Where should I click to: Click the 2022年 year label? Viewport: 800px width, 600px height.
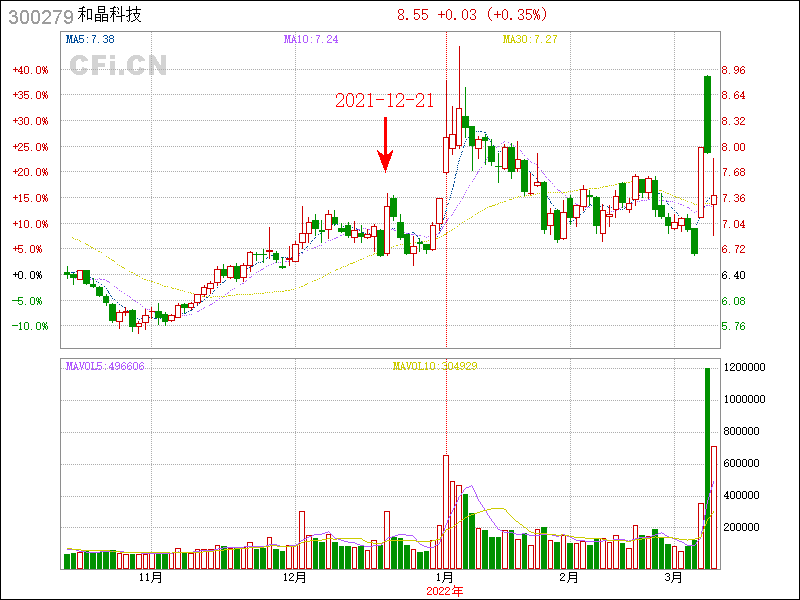(x=445, y=591)
